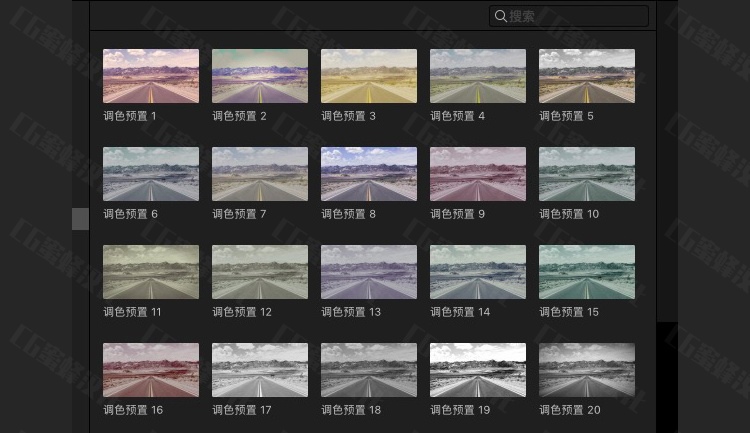Screen dimensions: 750x433
Task: Pick the 调色预置 19 high-contrast preset
Action: [x=478, y=370]
